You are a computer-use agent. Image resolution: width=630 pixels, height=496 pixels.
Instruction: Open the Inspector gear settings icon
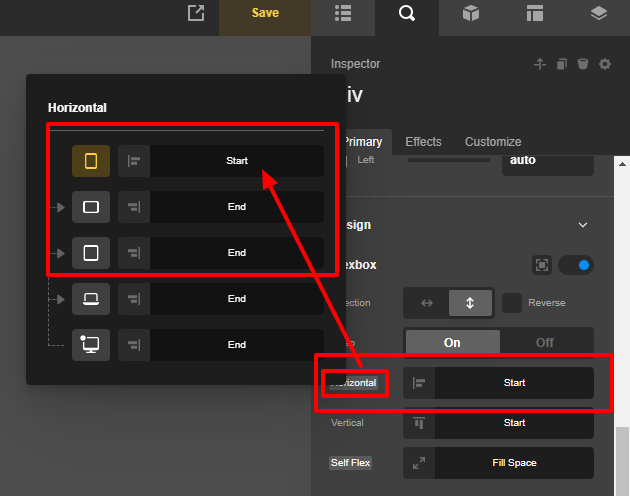point(605,64)
